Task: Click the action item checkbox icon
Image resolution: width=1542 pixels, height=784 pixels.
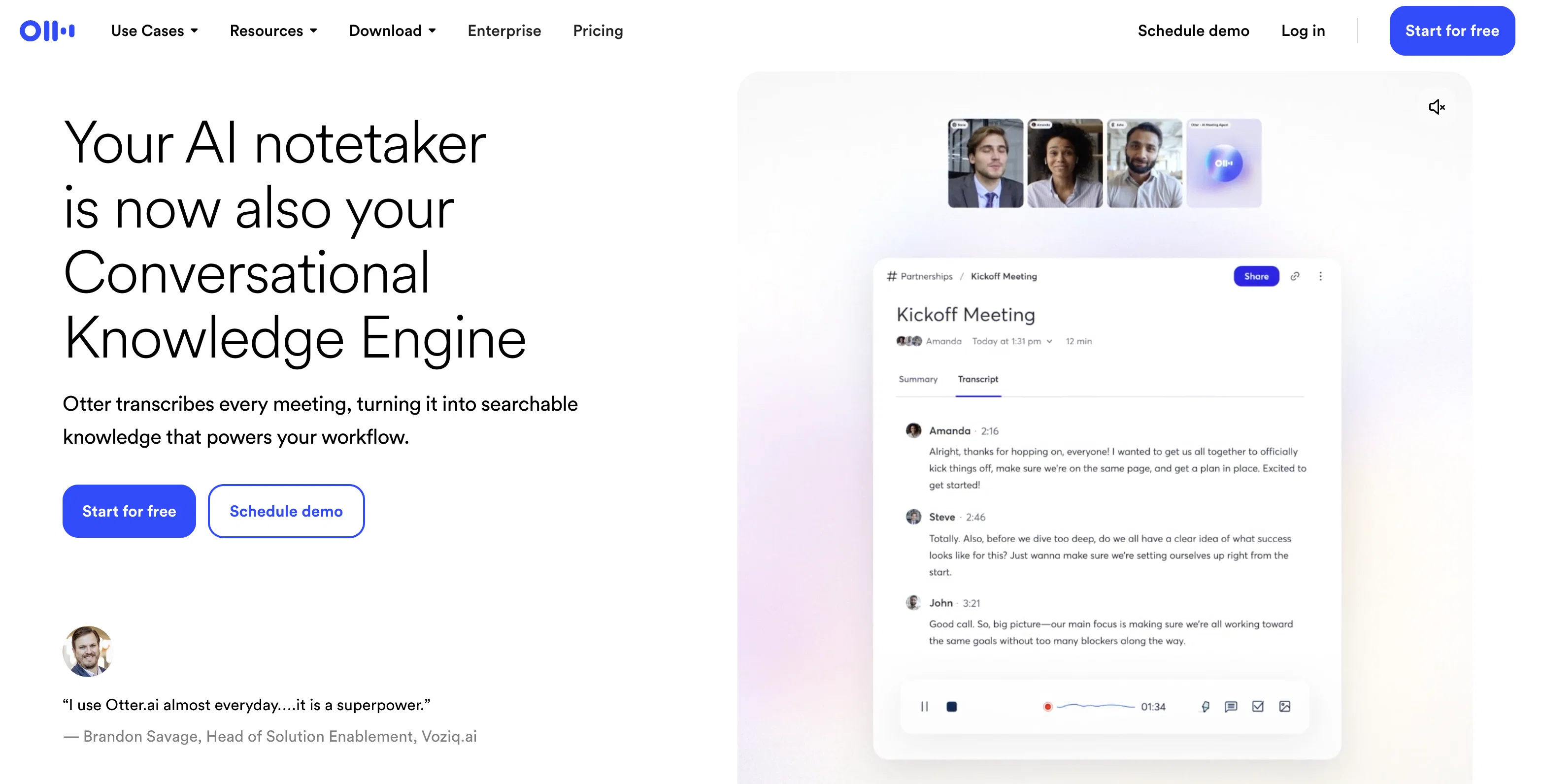Action: (x=1258, y=707)
